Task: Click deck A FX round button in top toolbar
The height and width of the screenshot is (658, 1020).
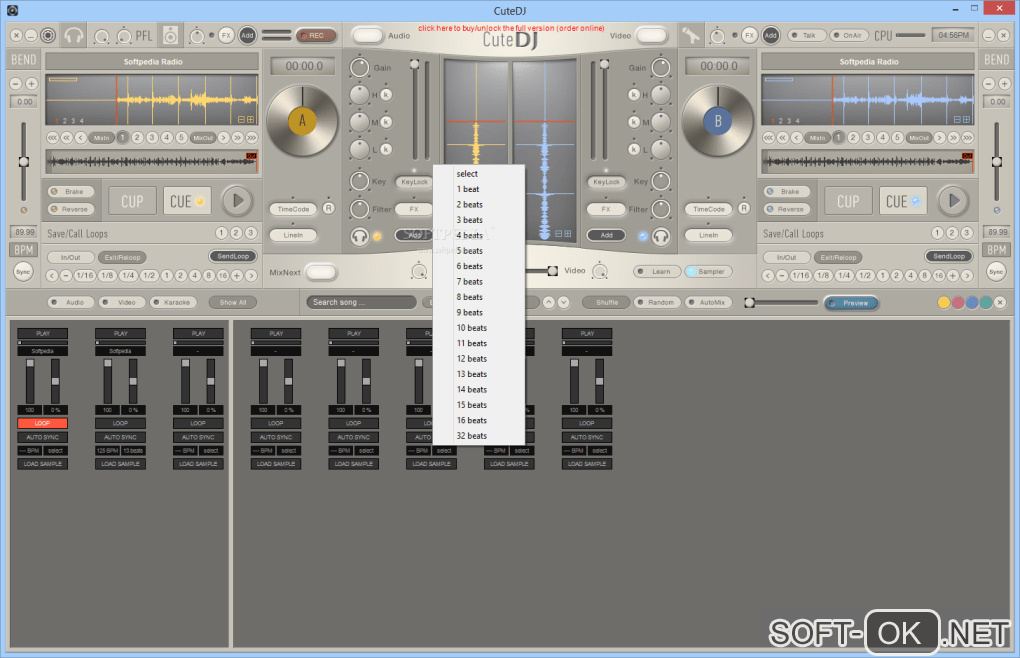Action: point(226,36)
